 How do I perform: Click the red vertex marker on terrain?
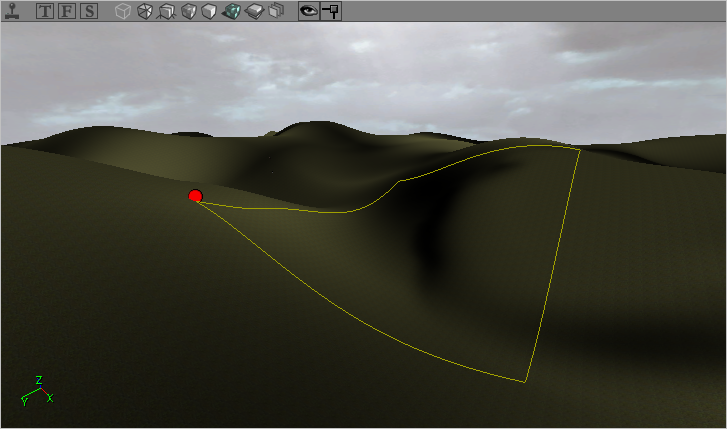pyautogui.click(x=195, y=196)
